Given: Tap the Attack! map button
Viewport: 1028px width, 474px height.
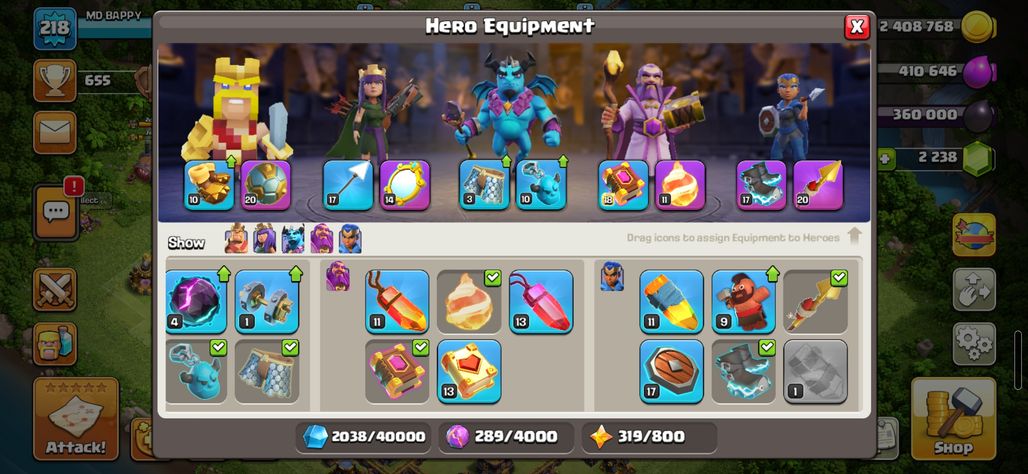Looking at the screenshot, I should (76, 419).
